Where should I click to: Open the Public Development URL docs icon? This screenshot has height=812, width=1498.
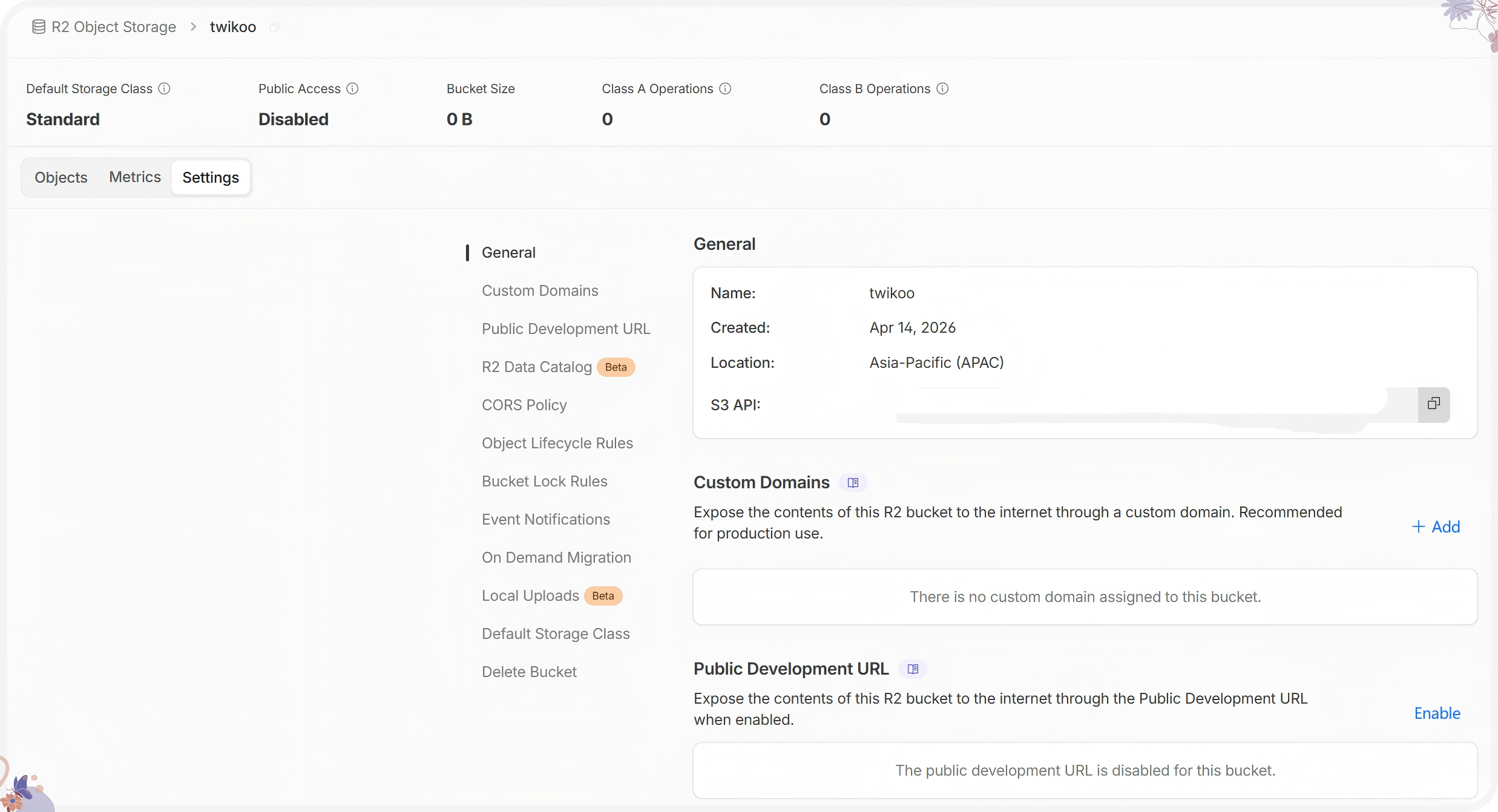(913, 669)
